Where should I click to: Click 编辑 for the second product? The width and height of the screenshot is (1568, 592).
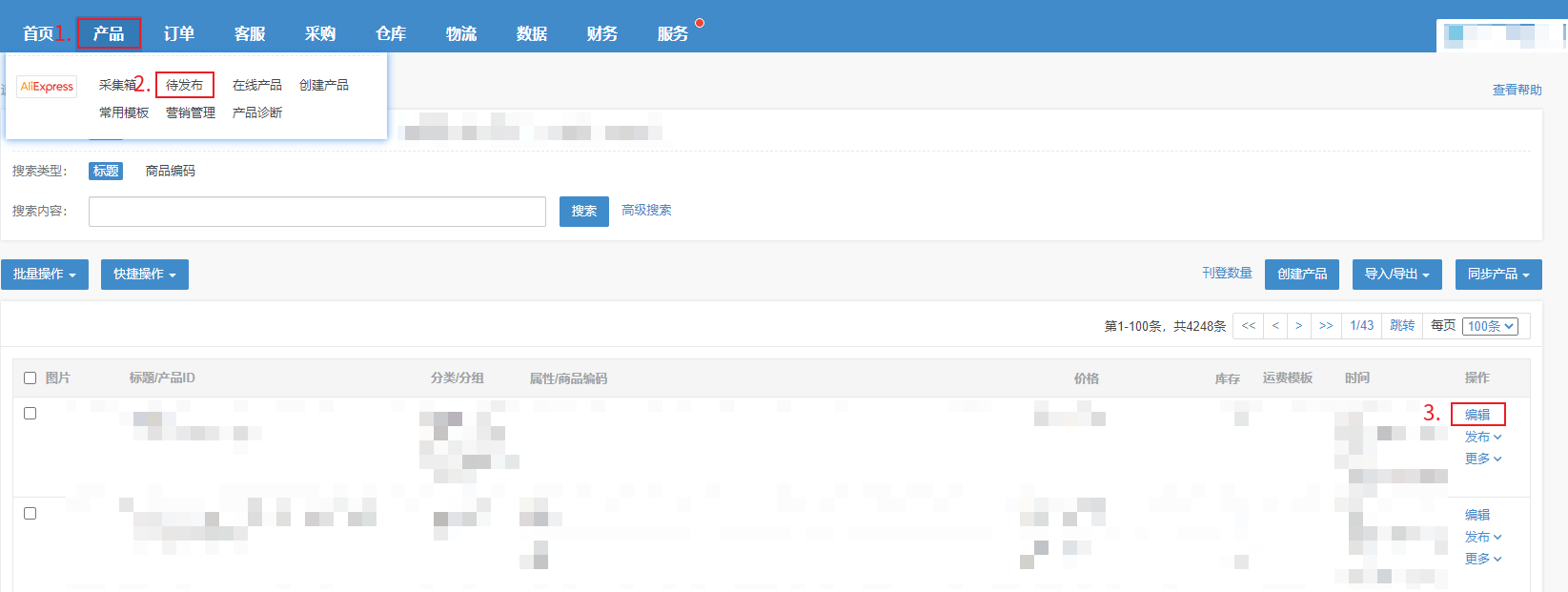1477,515
